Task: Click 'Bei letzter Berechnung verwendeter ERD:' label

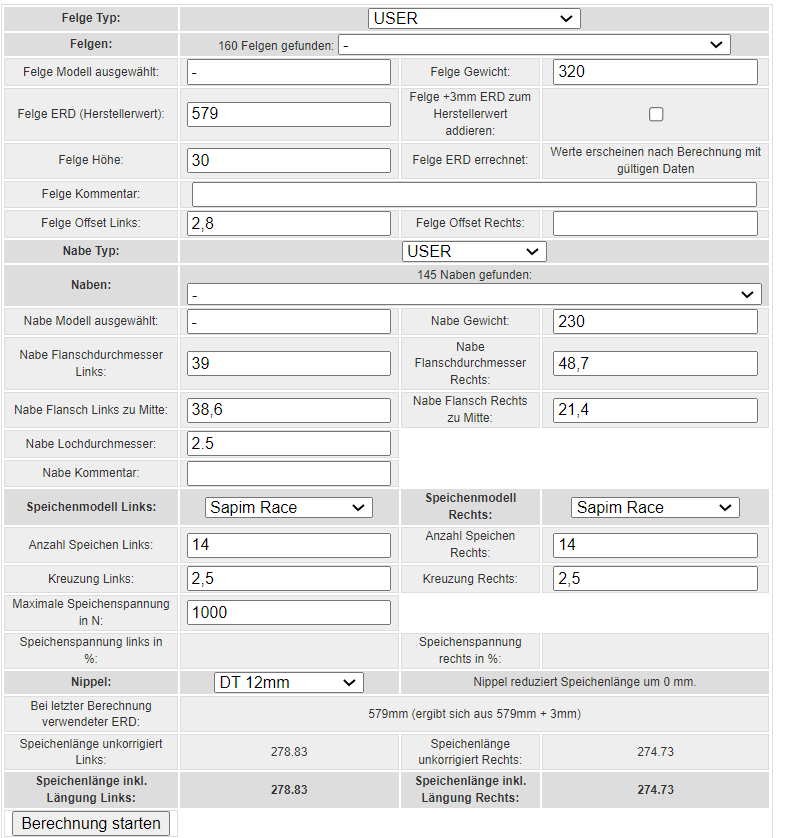Action: pyautogui.click(x=91, y=714)
